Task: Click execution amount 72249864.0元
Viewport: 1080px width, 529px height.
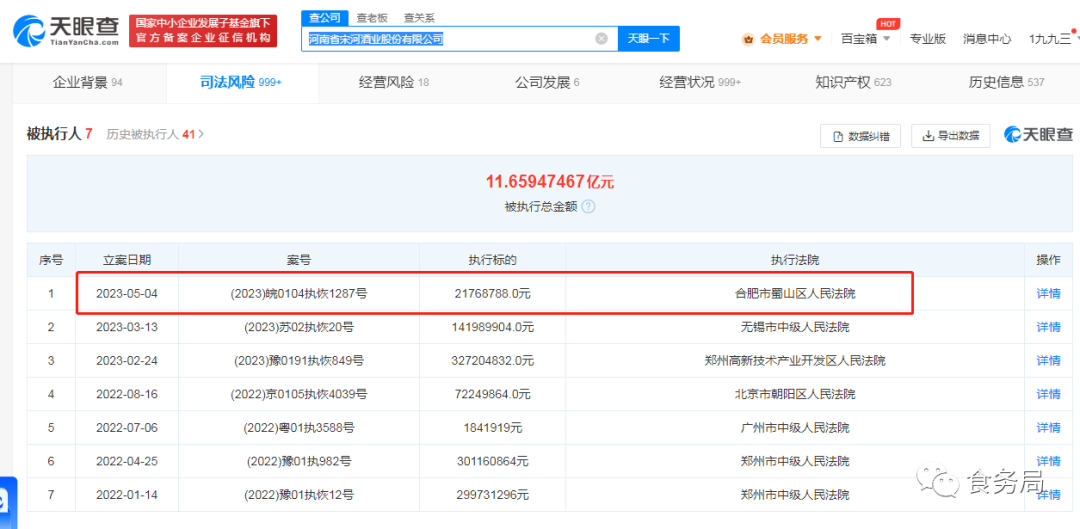Action: point(492,394)
